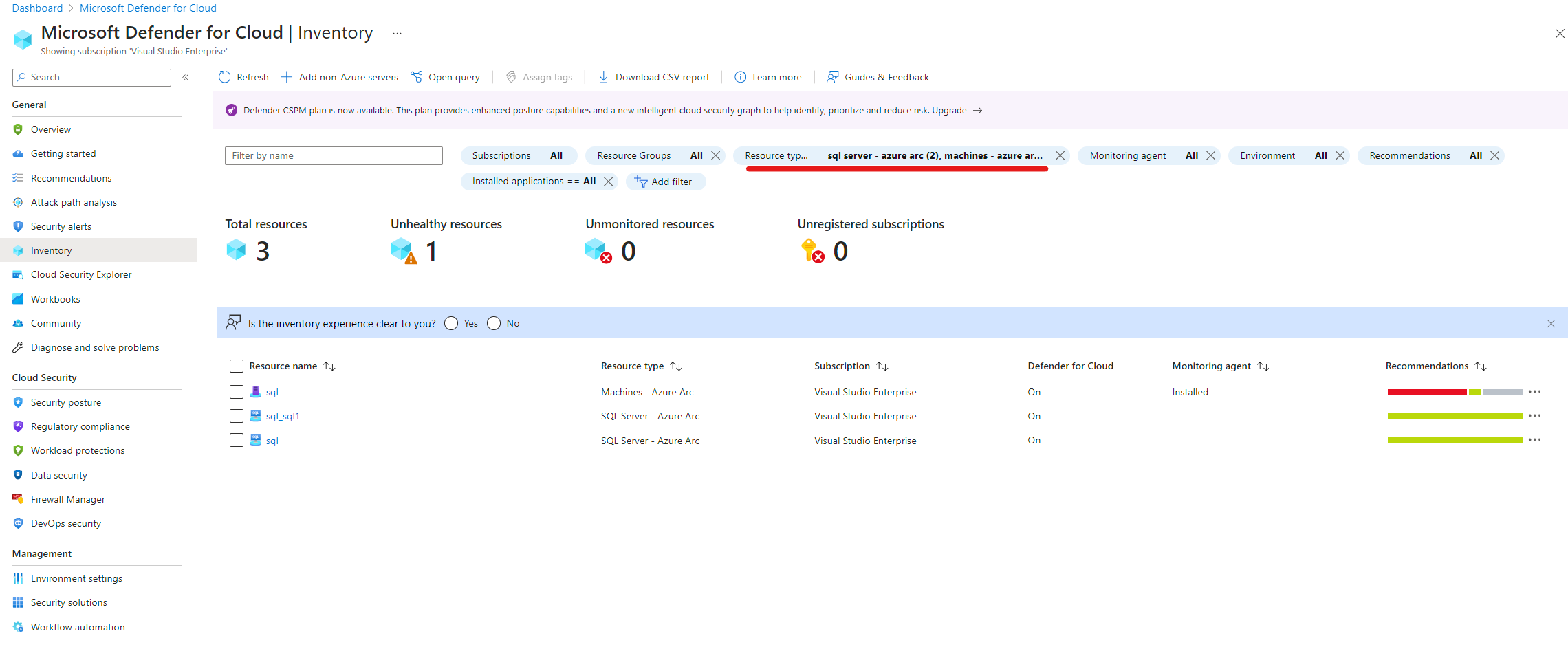This screenshot has height=647, width=1568.
Task: Click the Community icon in sidebar
Action: [19, 323]
